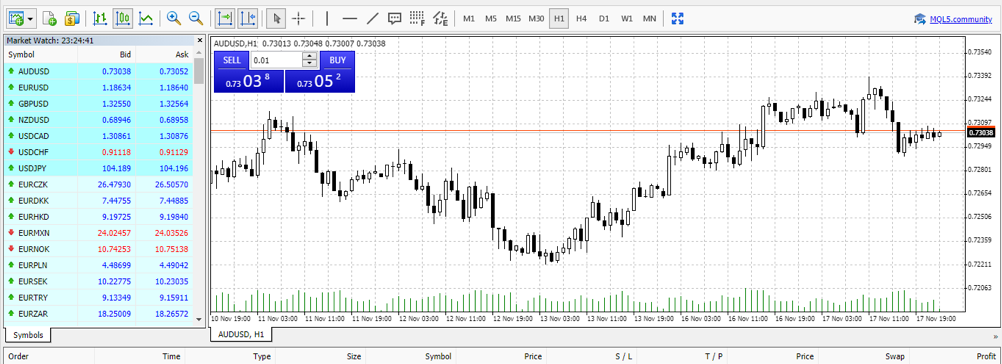Click Market Watch scrollbar up arrow

tap(199, 53)
